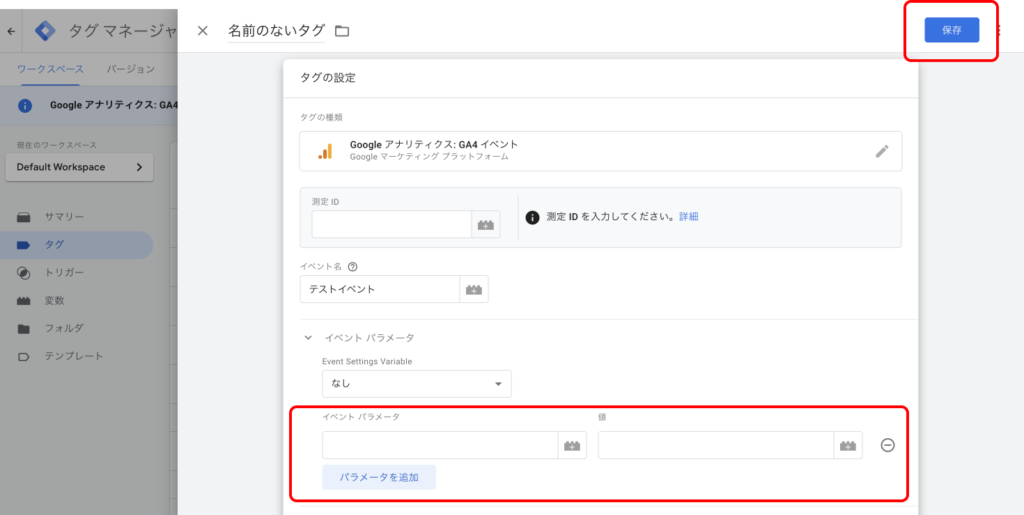Rename the tag via 名前のないタグ title
This screenshot has width=1024, height=515.
coord(276,30)
